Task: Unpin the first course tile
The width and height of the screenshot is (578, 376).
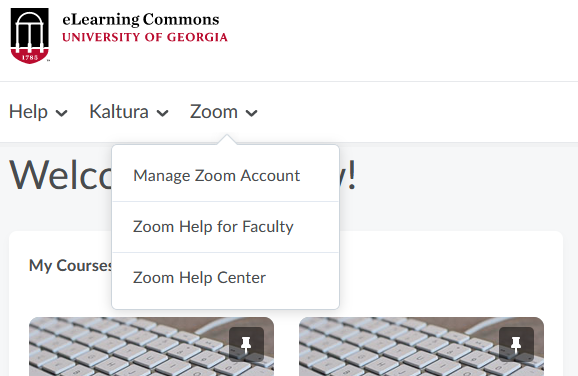Action: pos(246,344)
